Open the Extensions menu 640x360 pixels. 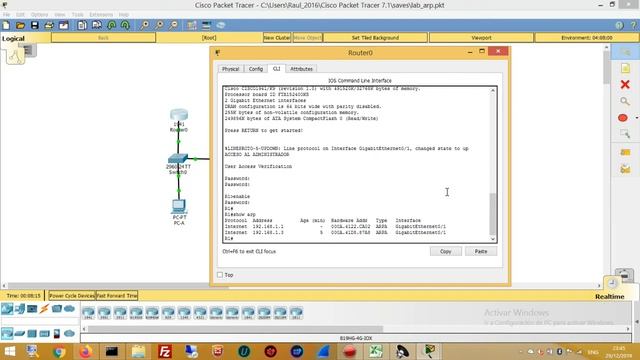tap(101, 14)
